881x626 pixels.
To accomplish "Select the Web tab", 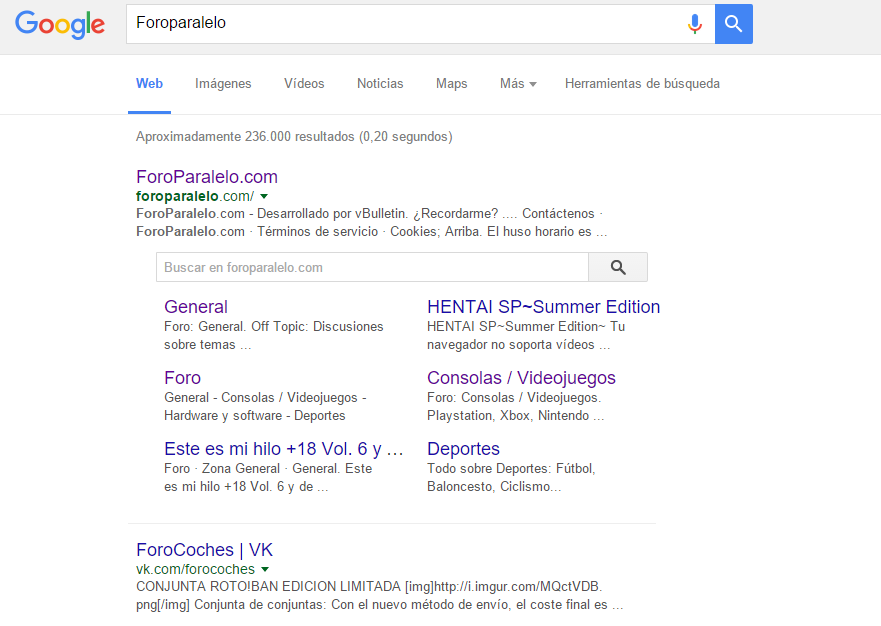I will [x=149, y=84].
